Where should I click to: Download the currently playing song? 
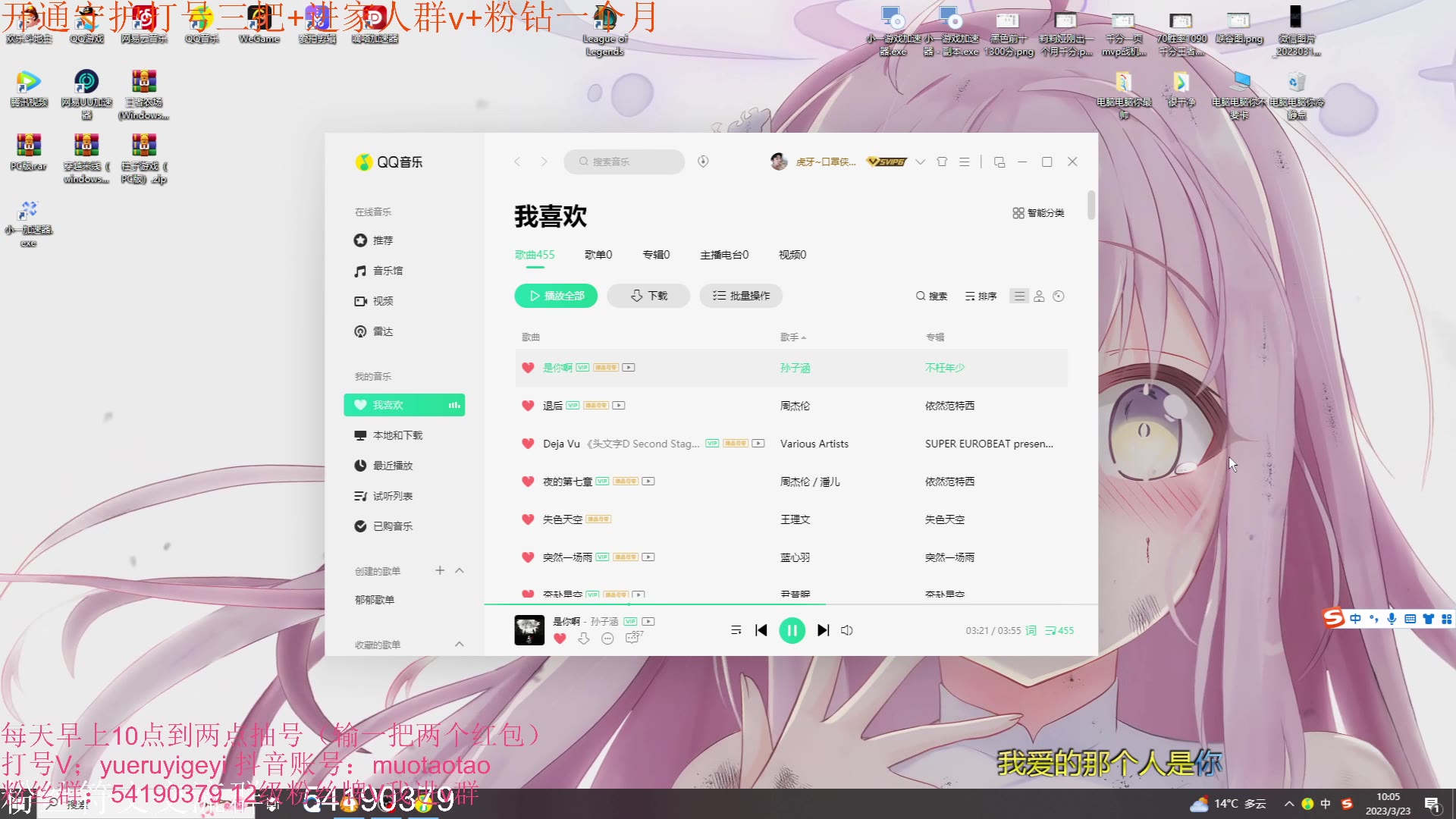pyautogui.click(x=583, y=639)
